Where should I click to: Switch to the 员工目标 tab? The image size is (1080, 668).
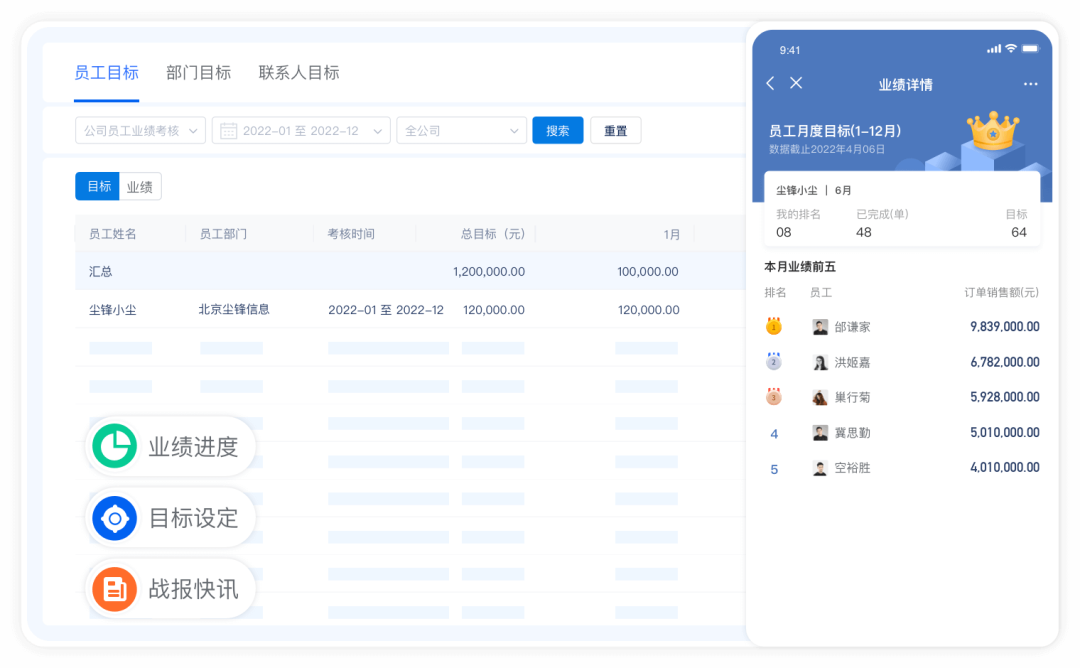(x=106, y=73)
